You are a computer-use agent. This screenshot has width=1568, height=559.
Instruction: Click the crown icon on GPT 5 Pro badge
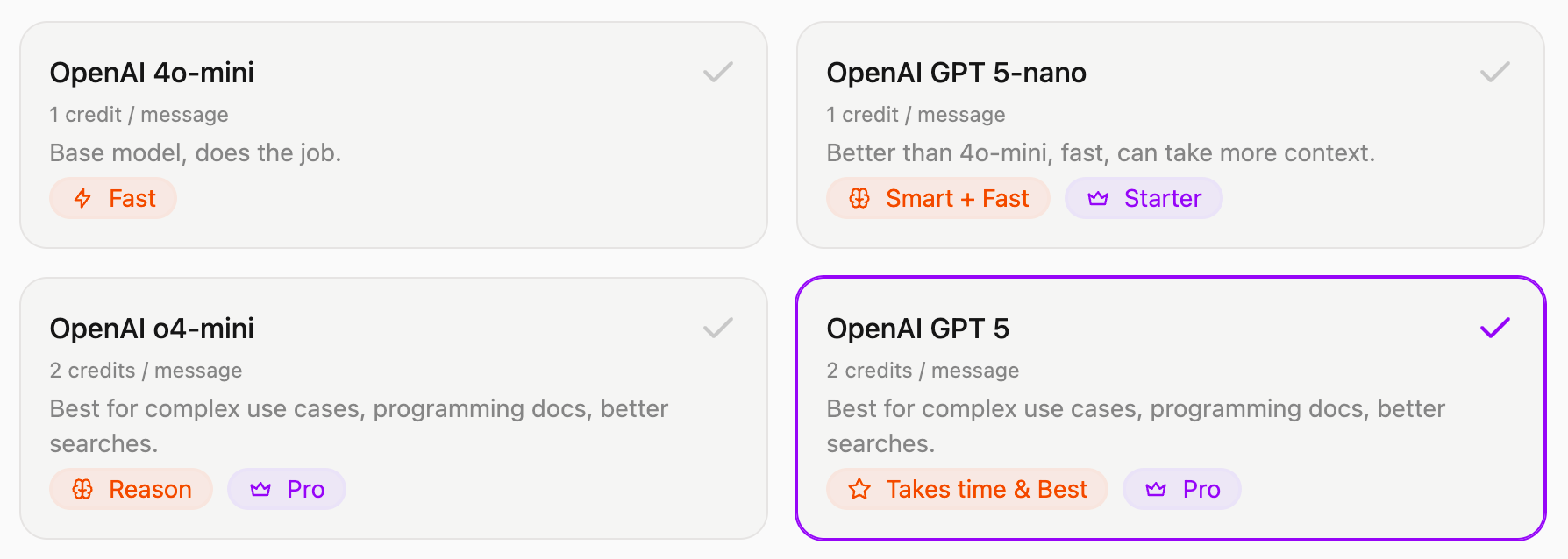[1156, 490]
